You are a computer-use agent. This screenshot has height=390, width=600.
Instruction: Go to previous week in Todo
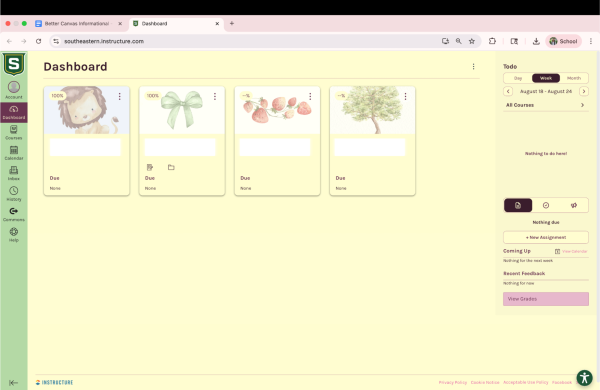(508, 91)
